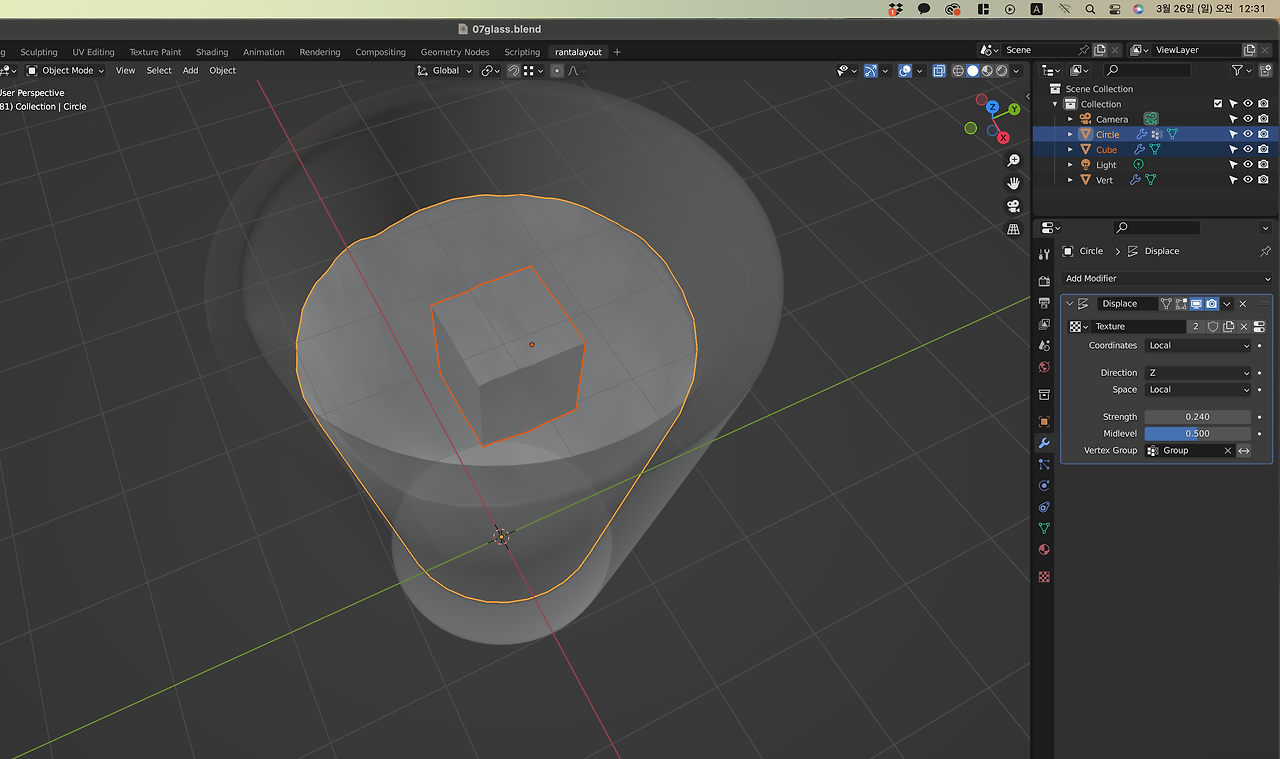
Task: Uncheck the Collection exclude checkbox
Action: click(x=1218, y=104)
